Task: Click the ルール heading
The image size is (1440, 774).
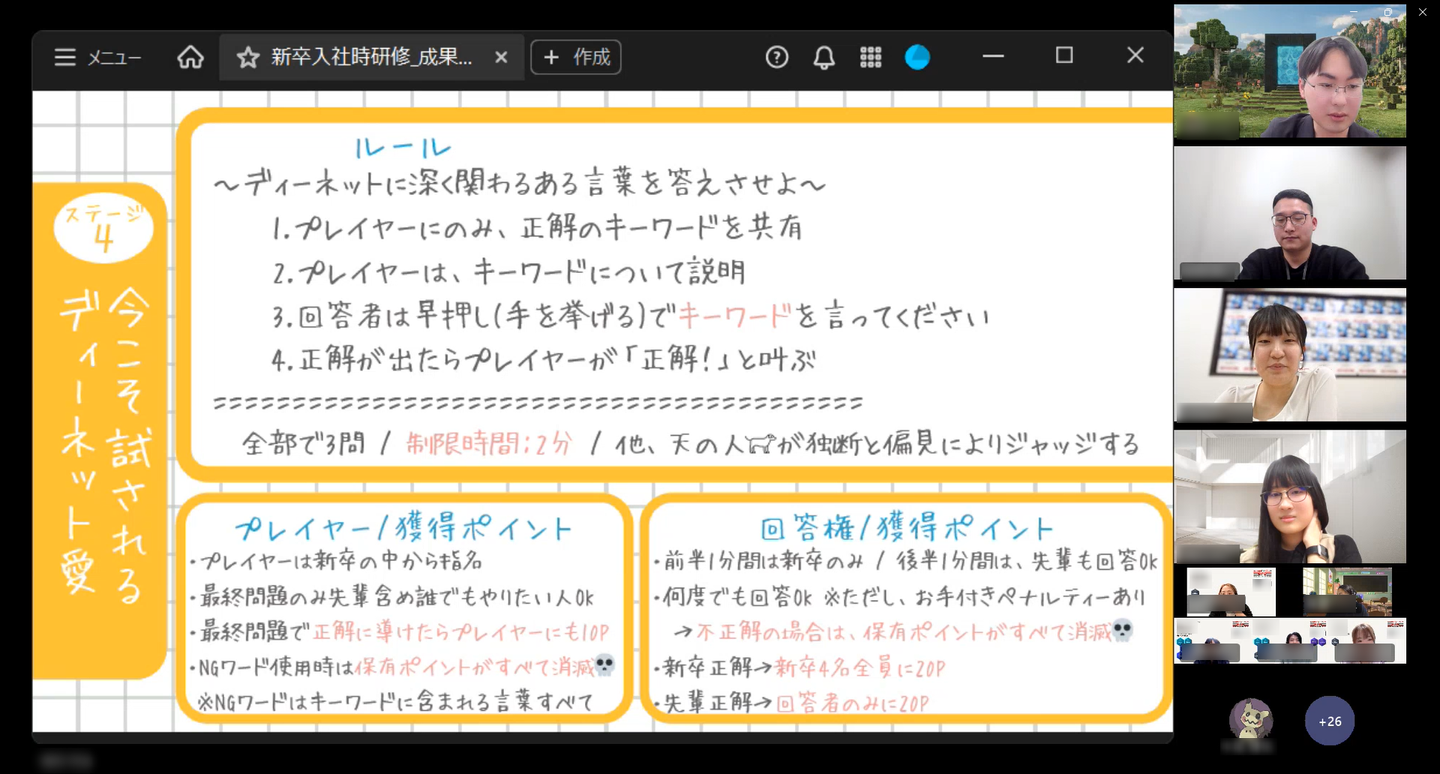Action: [403, 148]
